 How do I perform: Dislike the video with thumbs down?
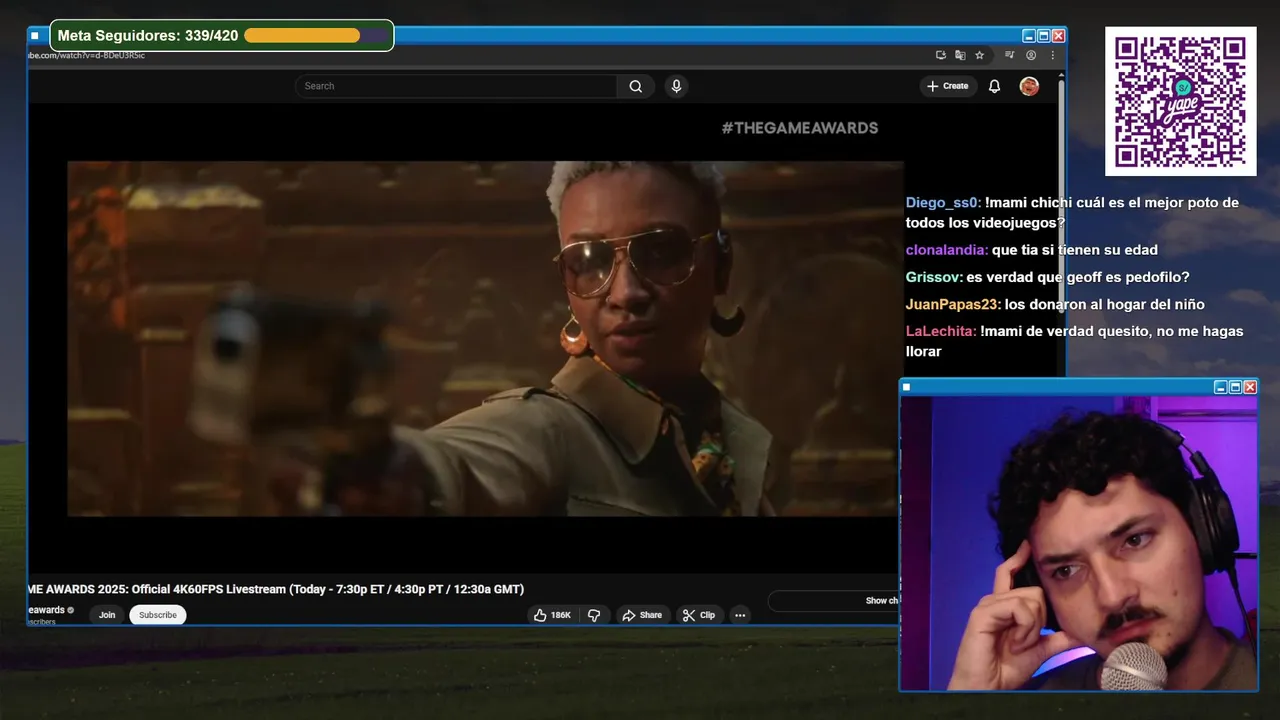tap(594, 615)
